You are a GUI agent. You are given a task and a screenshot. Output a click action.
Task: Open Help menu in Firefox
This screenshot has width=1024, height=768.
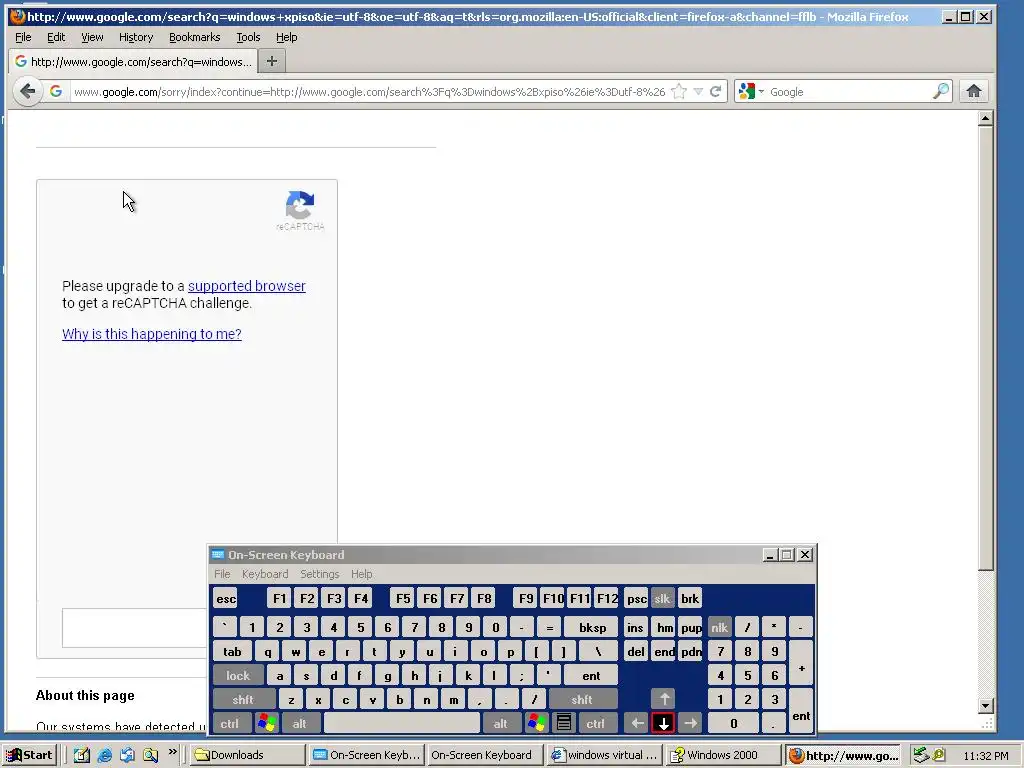(x=286, y=37)
